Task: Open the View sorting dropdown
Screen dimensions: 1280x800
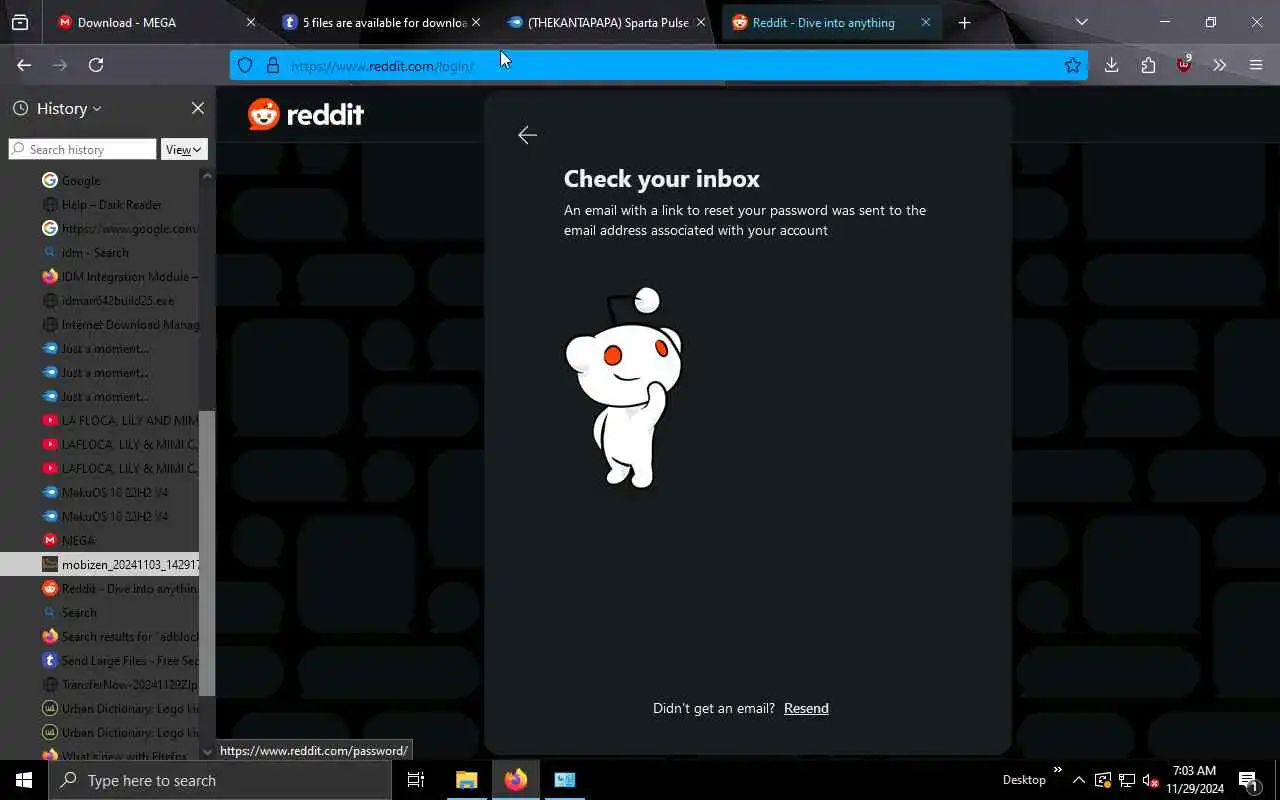Action: [184, 149]
